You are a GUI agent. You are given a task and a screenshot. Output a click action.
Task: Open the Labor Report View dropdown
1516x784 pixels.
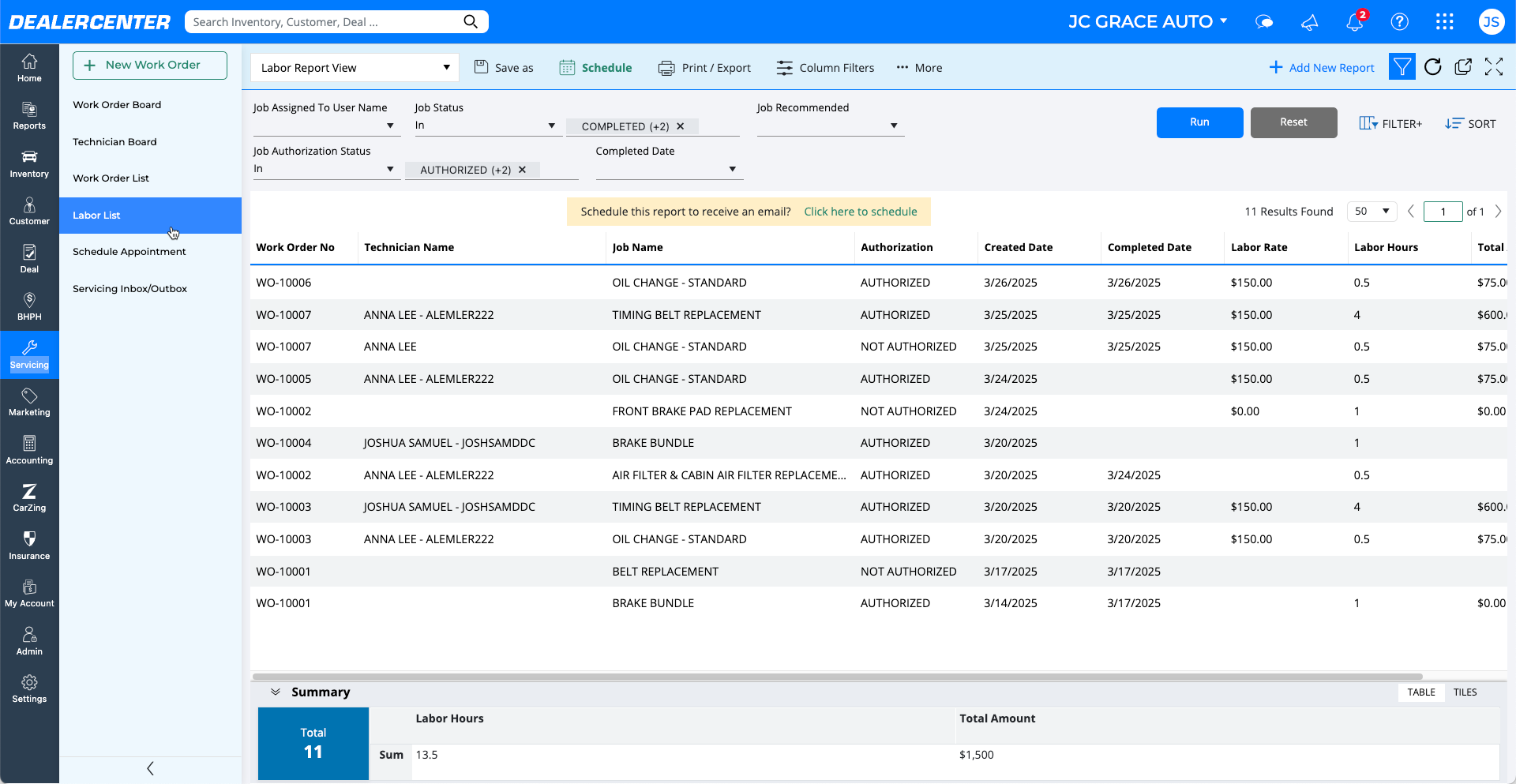tap(355, 68)
